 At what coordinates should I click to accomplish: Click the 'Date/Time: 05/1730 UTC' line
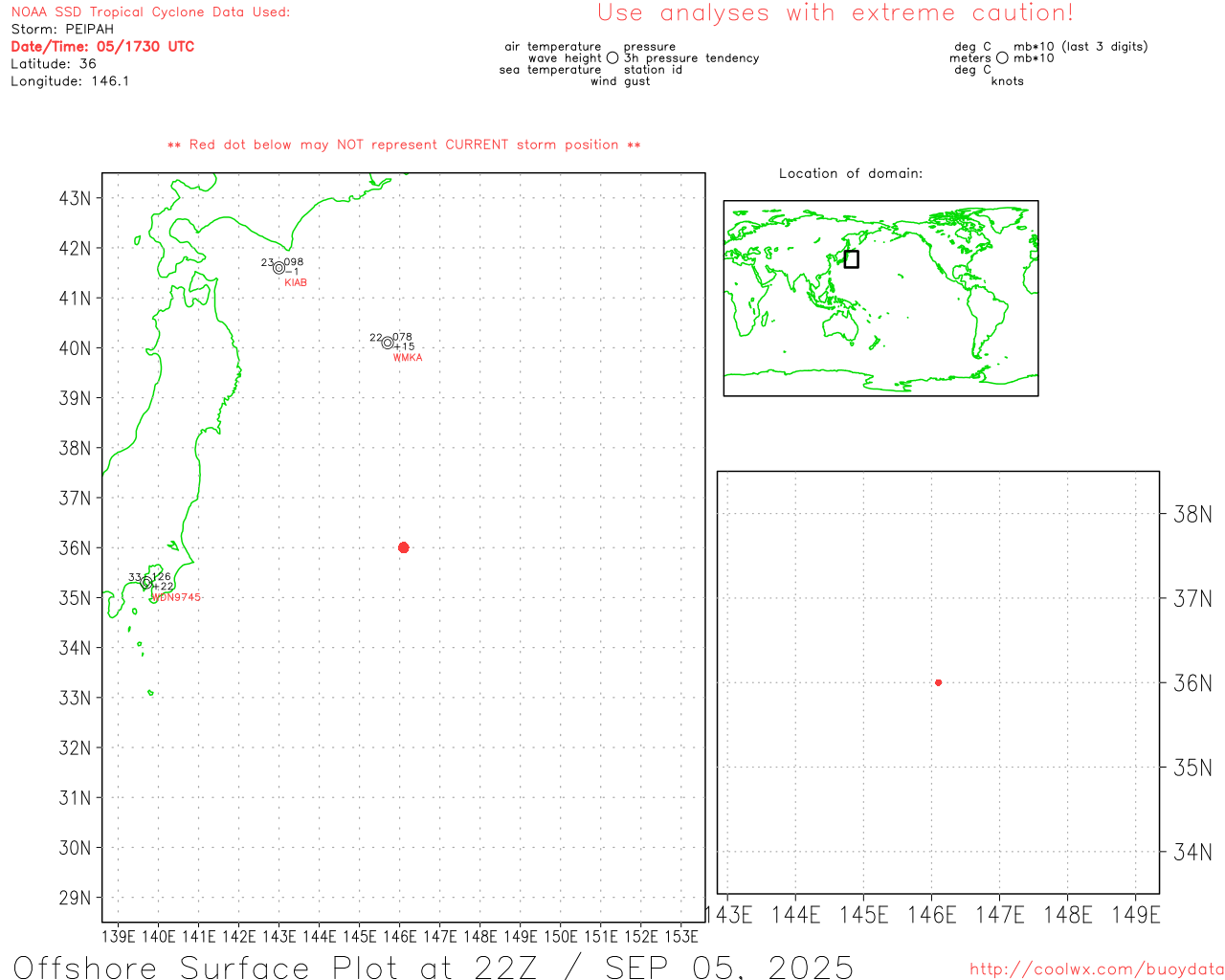(x=102, y=47)
